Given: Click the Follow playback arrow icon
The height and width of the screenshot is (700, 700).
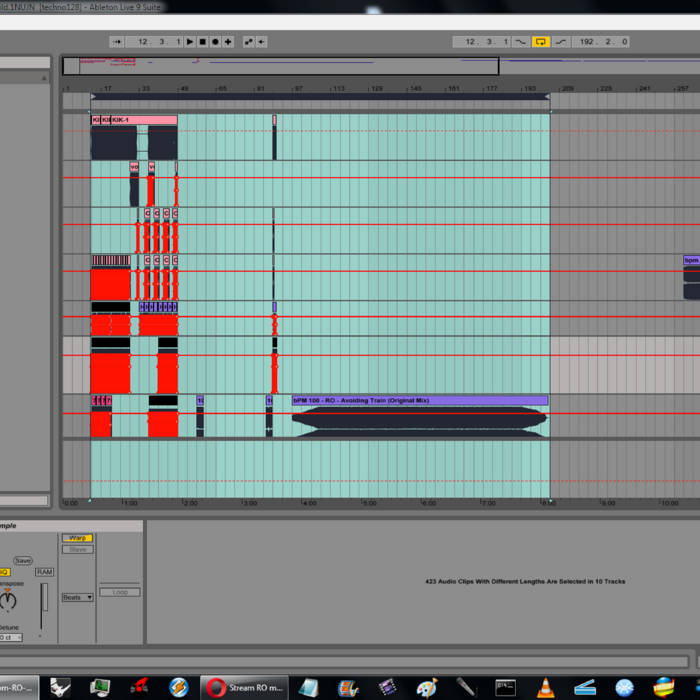Looking at the screenshot, I should [116, 42].
